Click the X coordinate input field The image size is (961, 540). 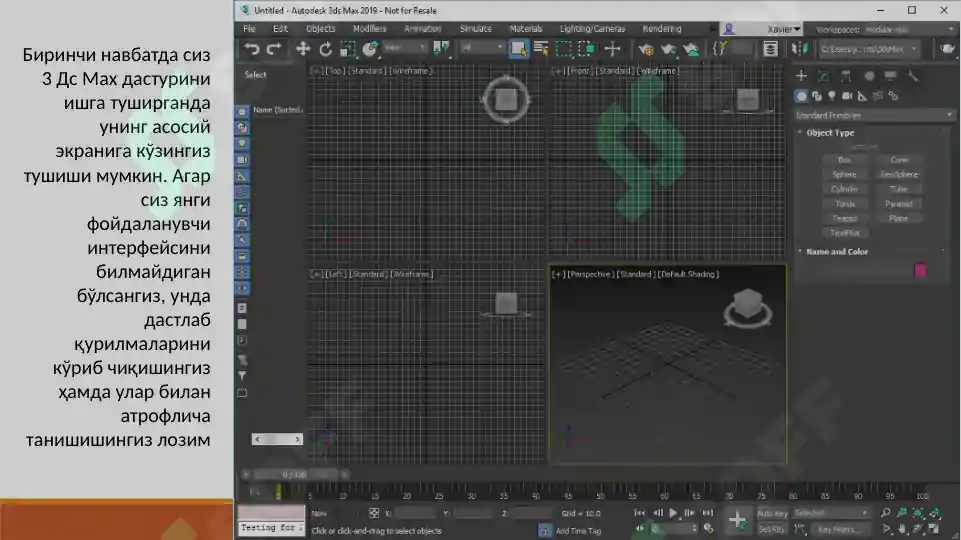[415, 514]
